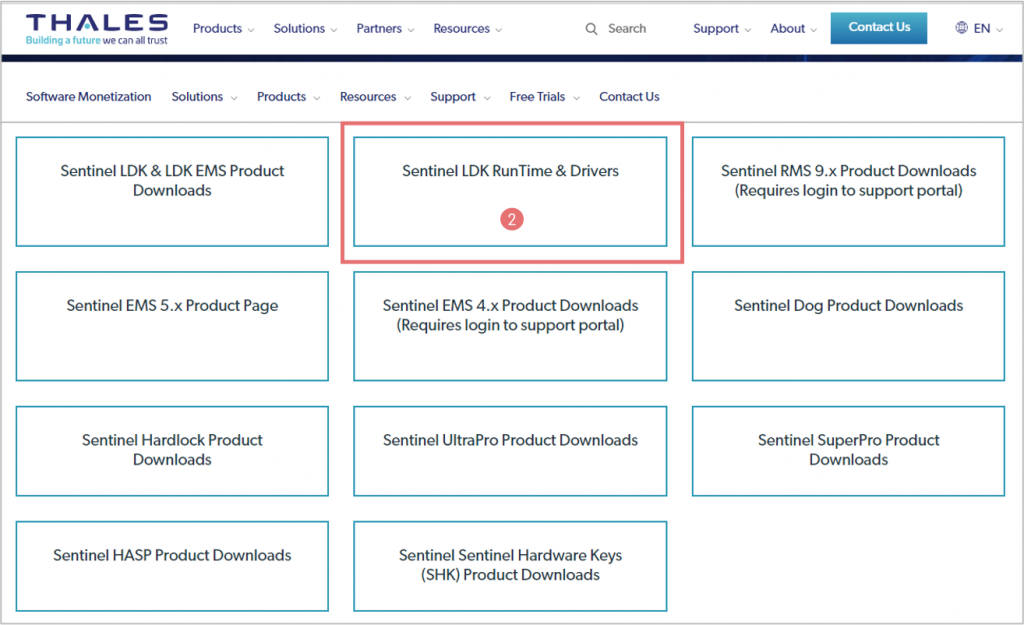
Task: Click the red step 2 badge
Action: [x=511, y=219]
